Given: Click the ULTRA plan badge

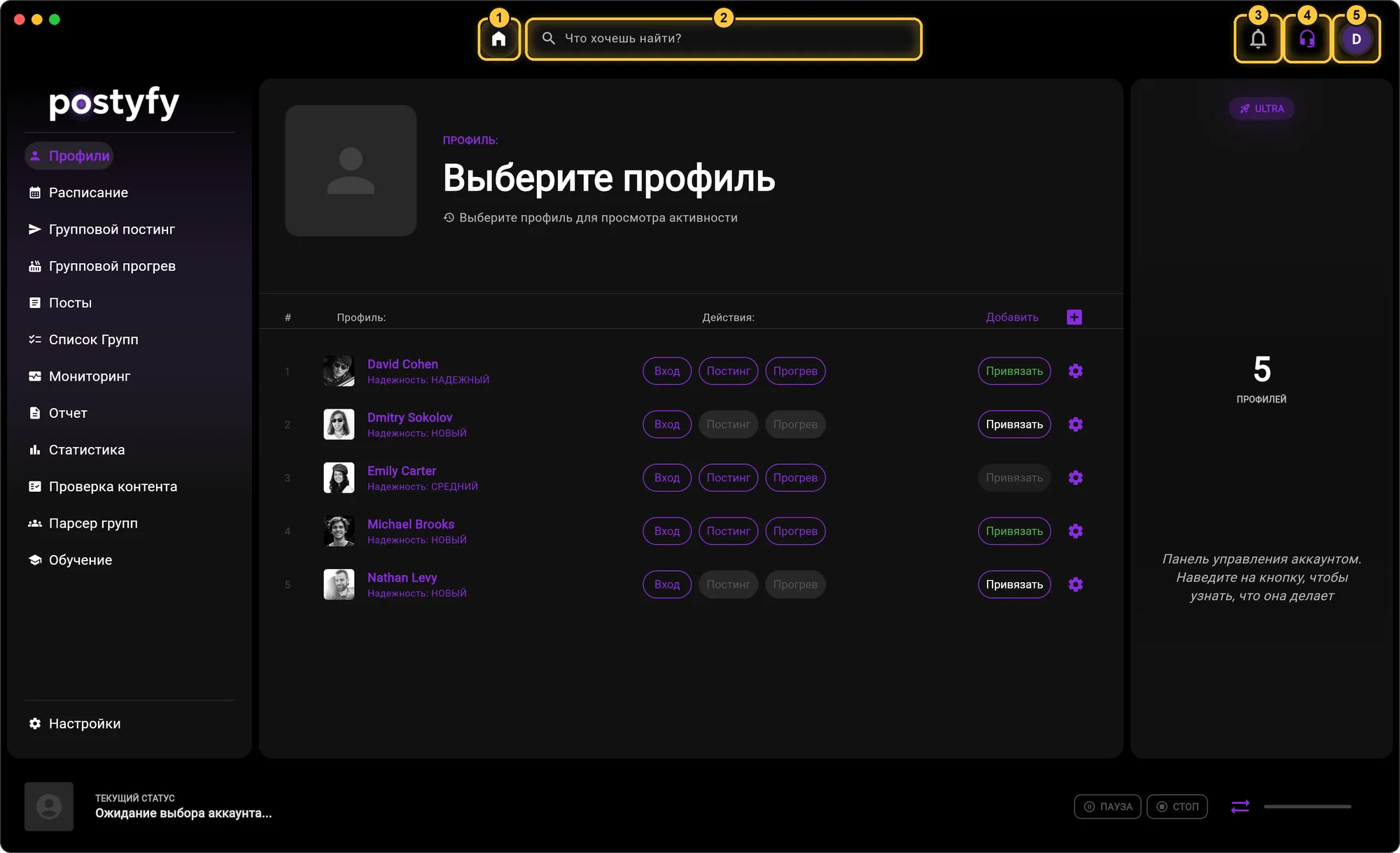Looking at the screenshot, I should point(1261,108).
